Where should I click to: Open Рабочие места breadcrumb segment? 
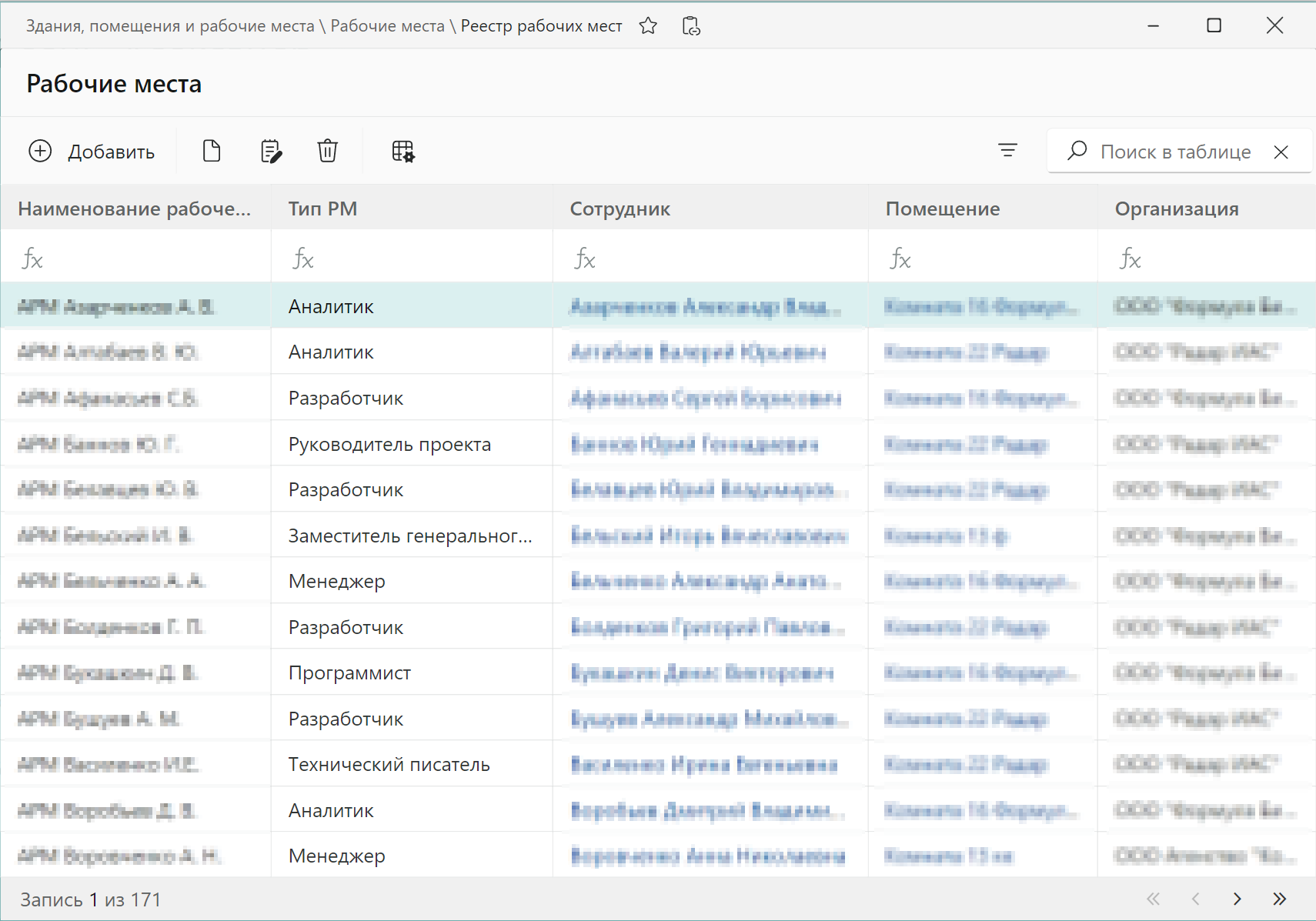click(387, 26)
